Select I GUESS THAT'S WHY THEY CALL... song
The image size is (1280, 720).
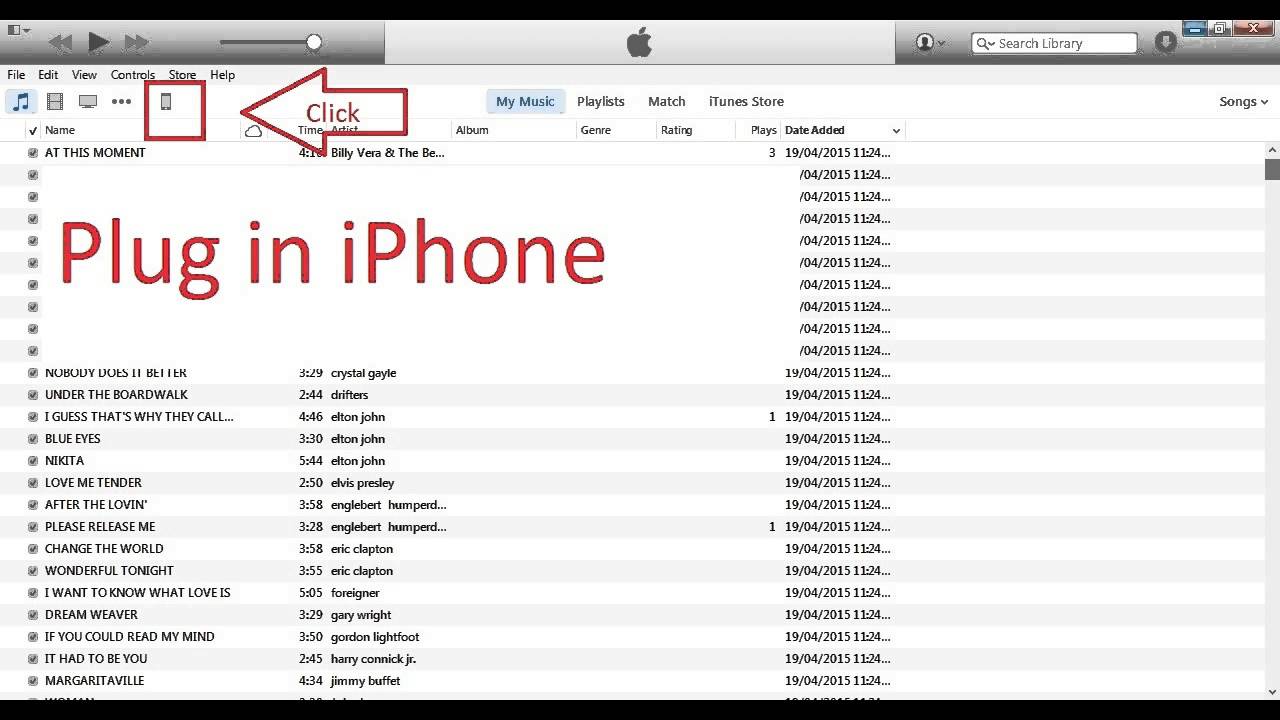(x=139, y=417)
